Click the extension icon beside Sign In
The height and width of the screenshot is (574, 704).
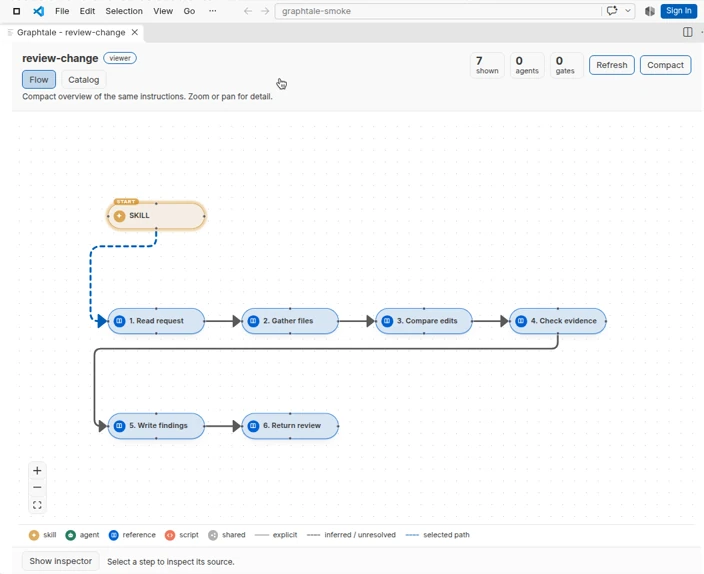pyautogui.click(x=649, y=11)
